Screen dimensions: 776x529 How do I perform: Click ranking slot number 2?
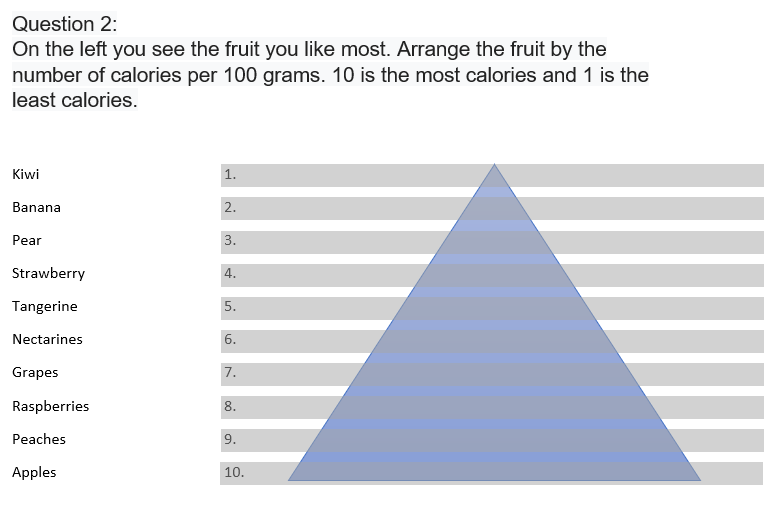tap(492, 208)
